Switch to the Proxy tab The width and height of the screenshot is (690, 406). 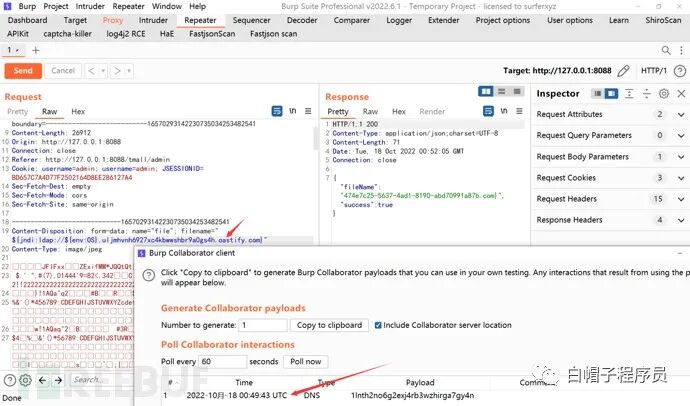click(113, 20)
